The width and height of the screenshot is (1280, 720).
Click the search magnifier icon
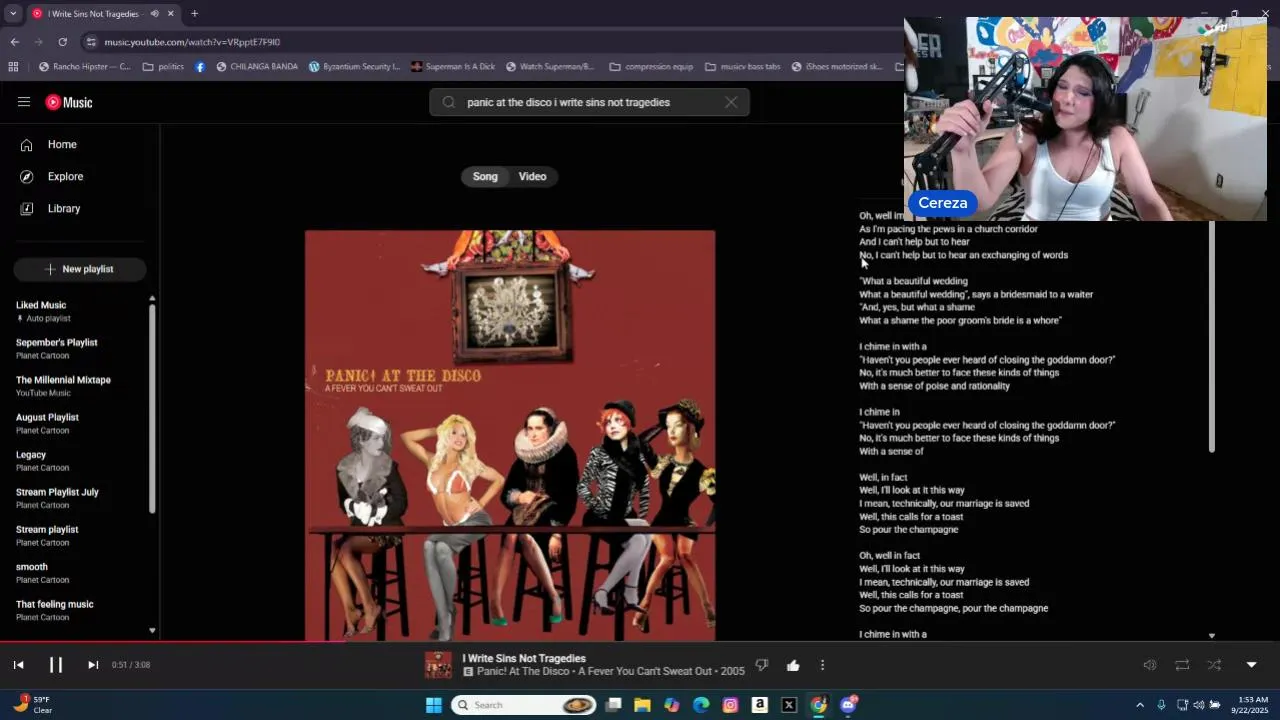(449, 102)
